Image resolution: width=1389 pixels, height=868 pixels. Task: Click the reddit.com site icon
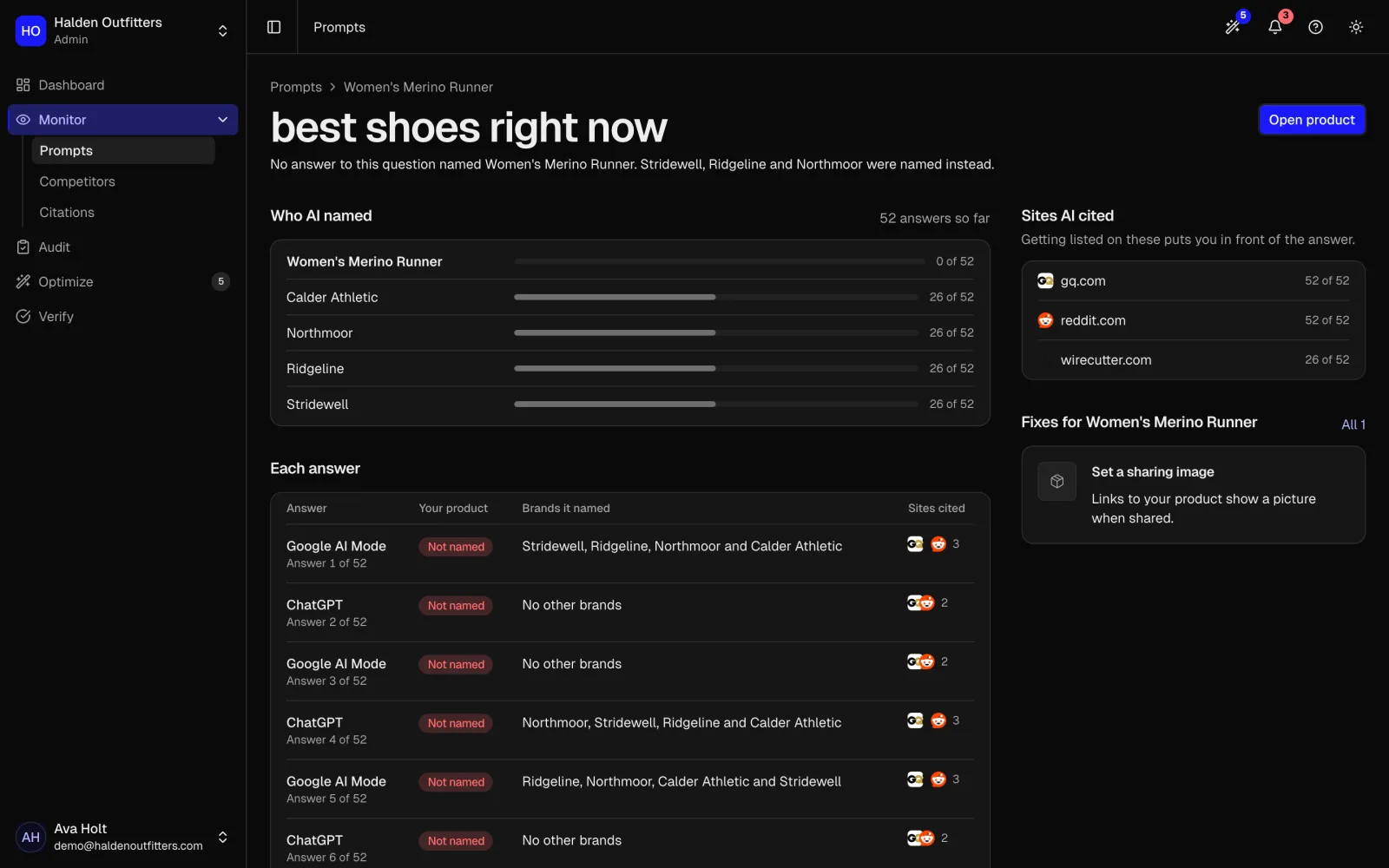(1045, 320)
